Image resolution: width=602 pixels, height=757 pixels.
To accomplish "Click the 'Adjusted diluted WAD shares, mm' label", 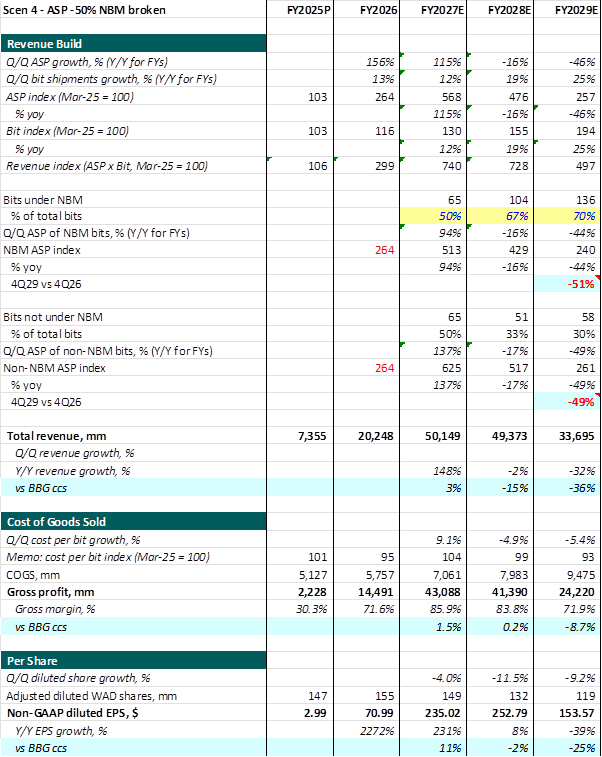I will point(91,696).
